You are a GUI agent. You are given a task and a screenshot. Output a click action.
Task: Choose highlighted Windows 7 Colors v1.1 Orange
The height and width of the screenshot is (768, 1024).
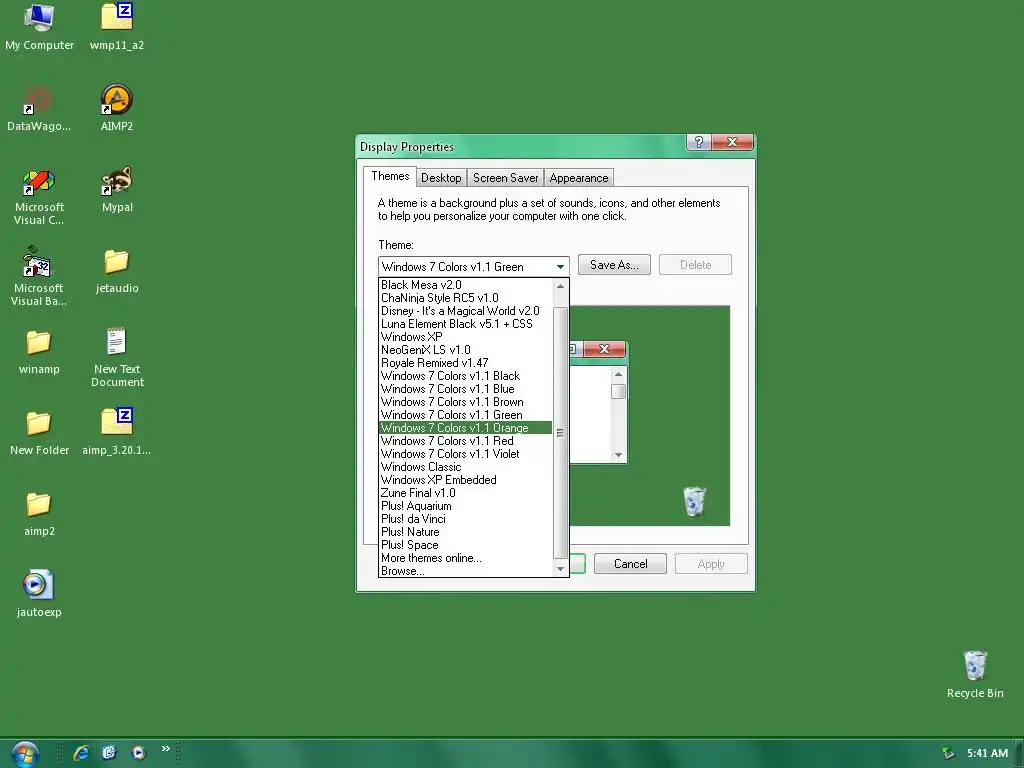click(465, 428)
